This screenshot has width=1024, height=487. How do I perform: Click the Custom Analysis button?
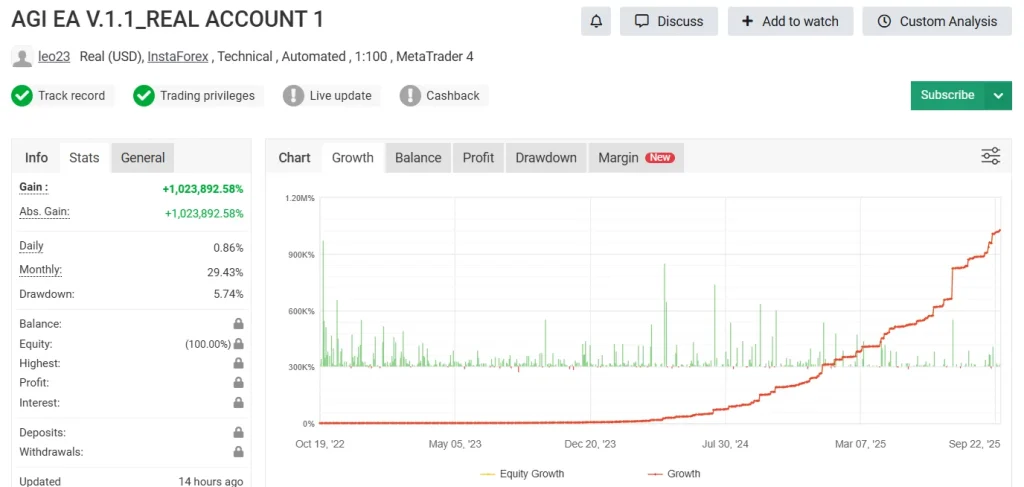click(936, 21)
